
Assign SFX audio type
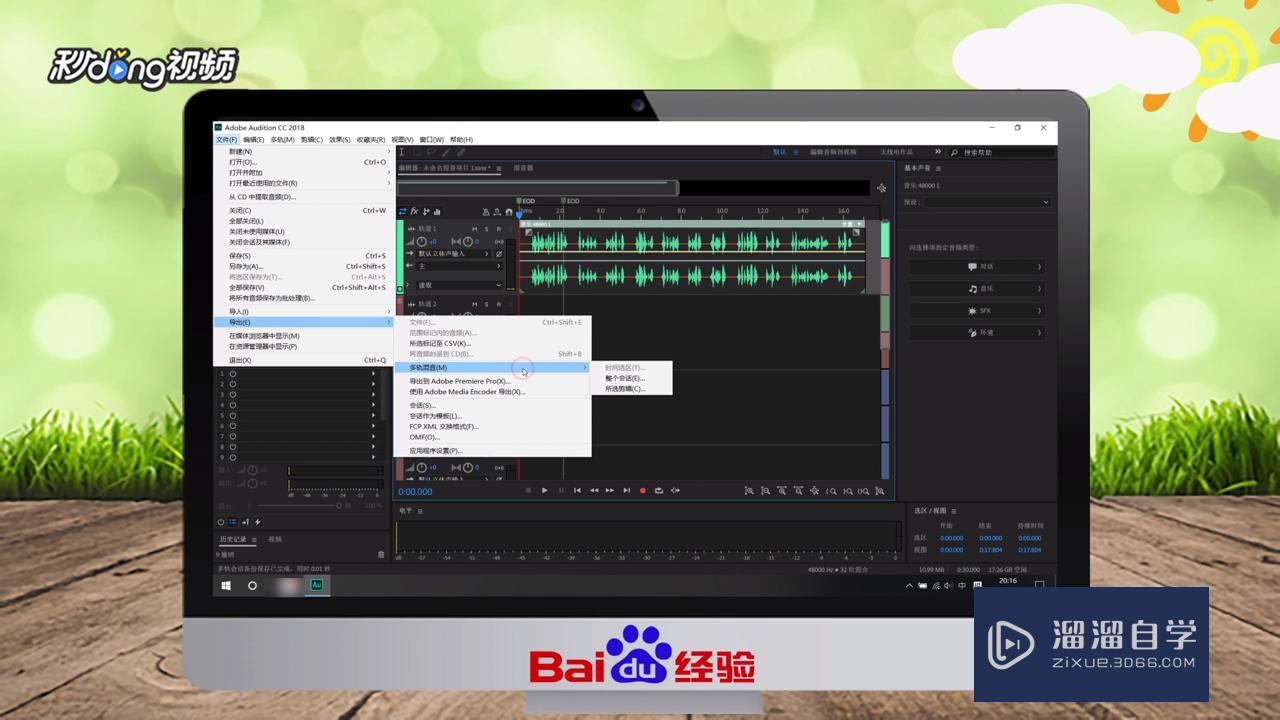[x=979, y=311]
